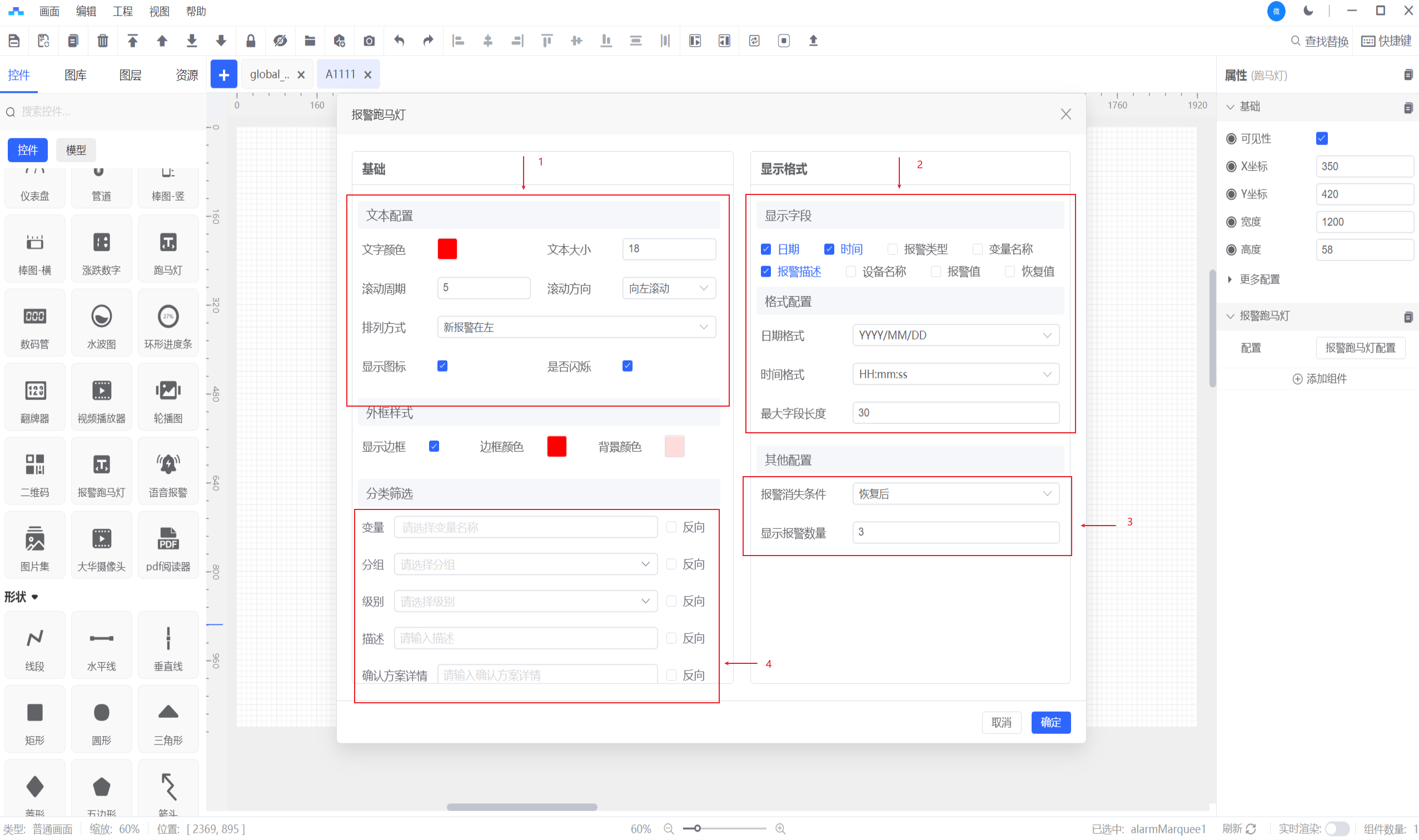Click the redo arrow in toolbar

click(x=428, y=41)
